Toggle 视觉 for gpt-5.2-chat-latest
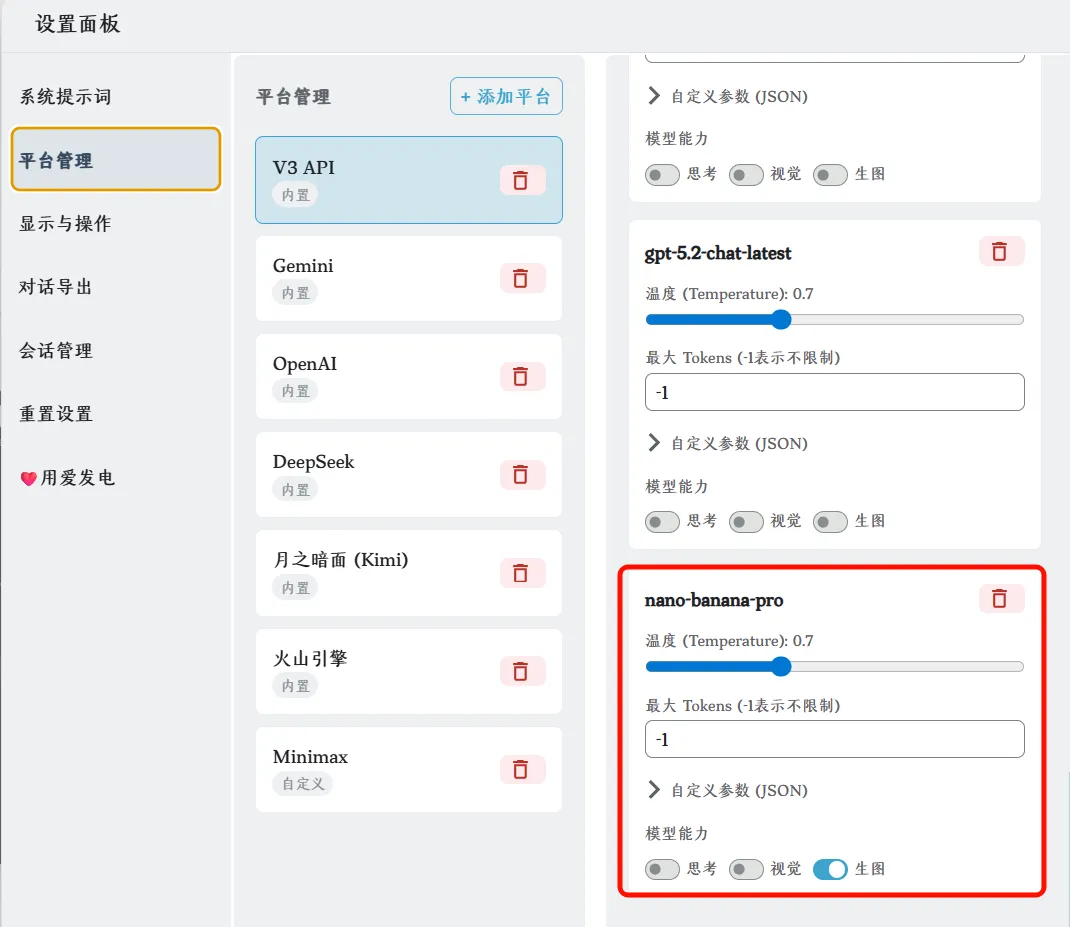This screenshot has width=1070, height=927. (x=746, y=522)
